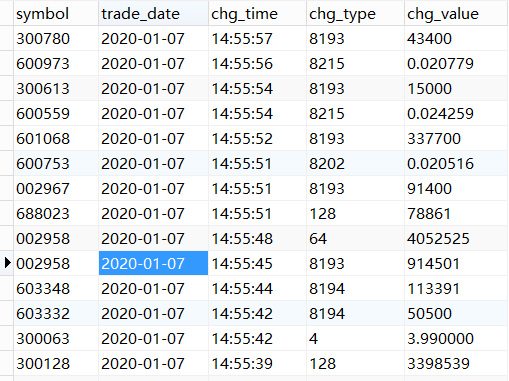This screenshot has width=509, height=381.
Task: Select the trade_date column header
Action: 153,14
